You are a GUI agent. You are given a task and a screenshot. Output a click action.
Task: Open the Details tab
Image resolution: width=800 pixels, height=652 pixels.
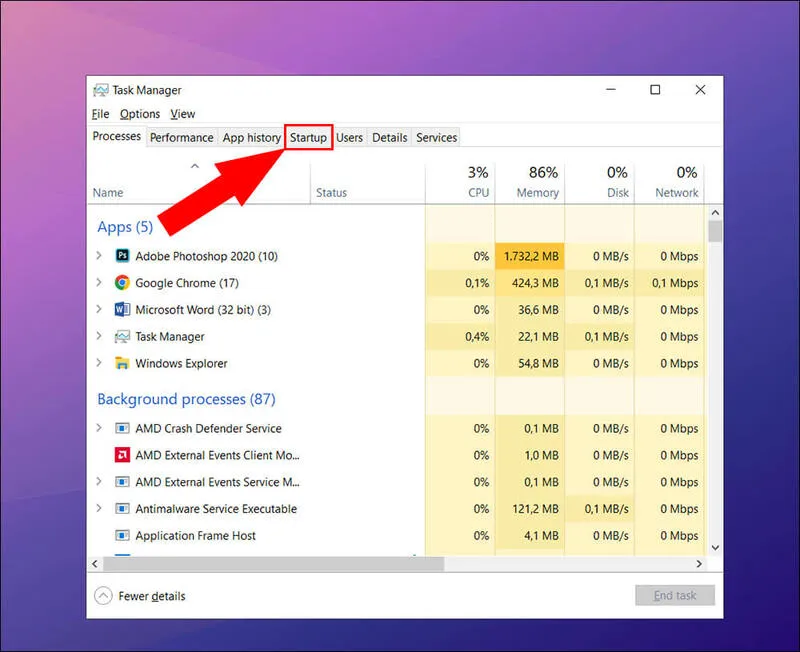[389, 138]
